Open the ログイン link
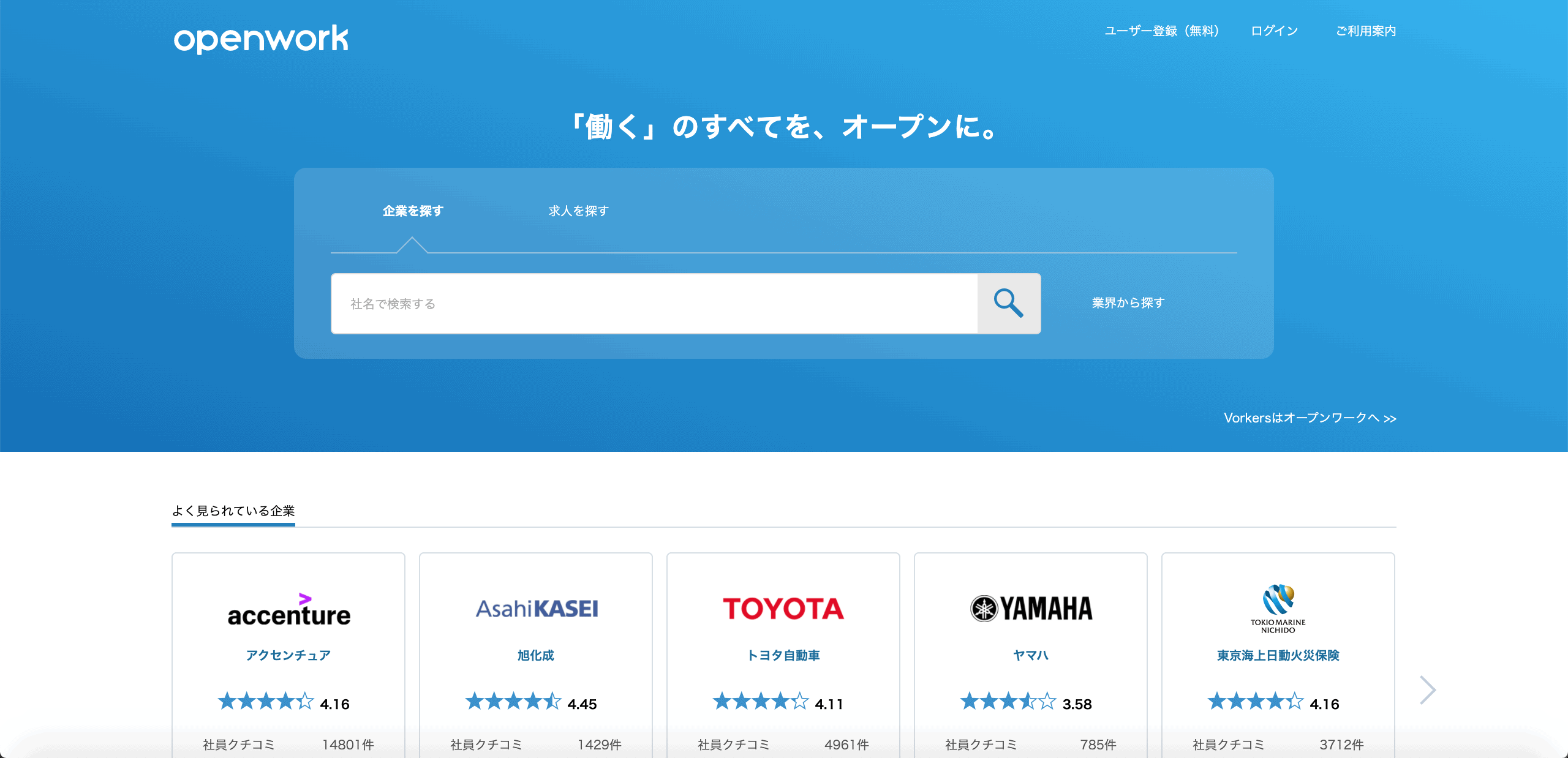Viewport: 1568px width, 758px height. point(1274,31)
